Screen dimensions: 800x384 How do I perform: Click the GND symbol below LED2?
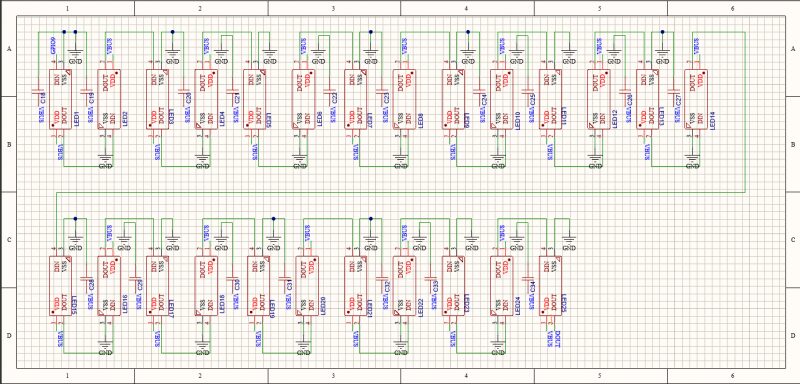tap(106, 161)
